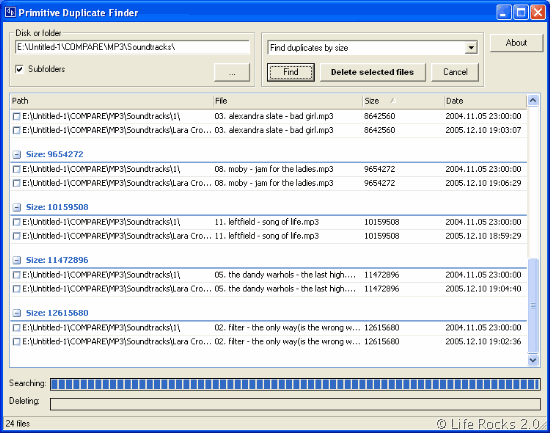Click the Searching progress bar
Screen dimensions: 550x433
pyautogui.click(x=295, y=384)
